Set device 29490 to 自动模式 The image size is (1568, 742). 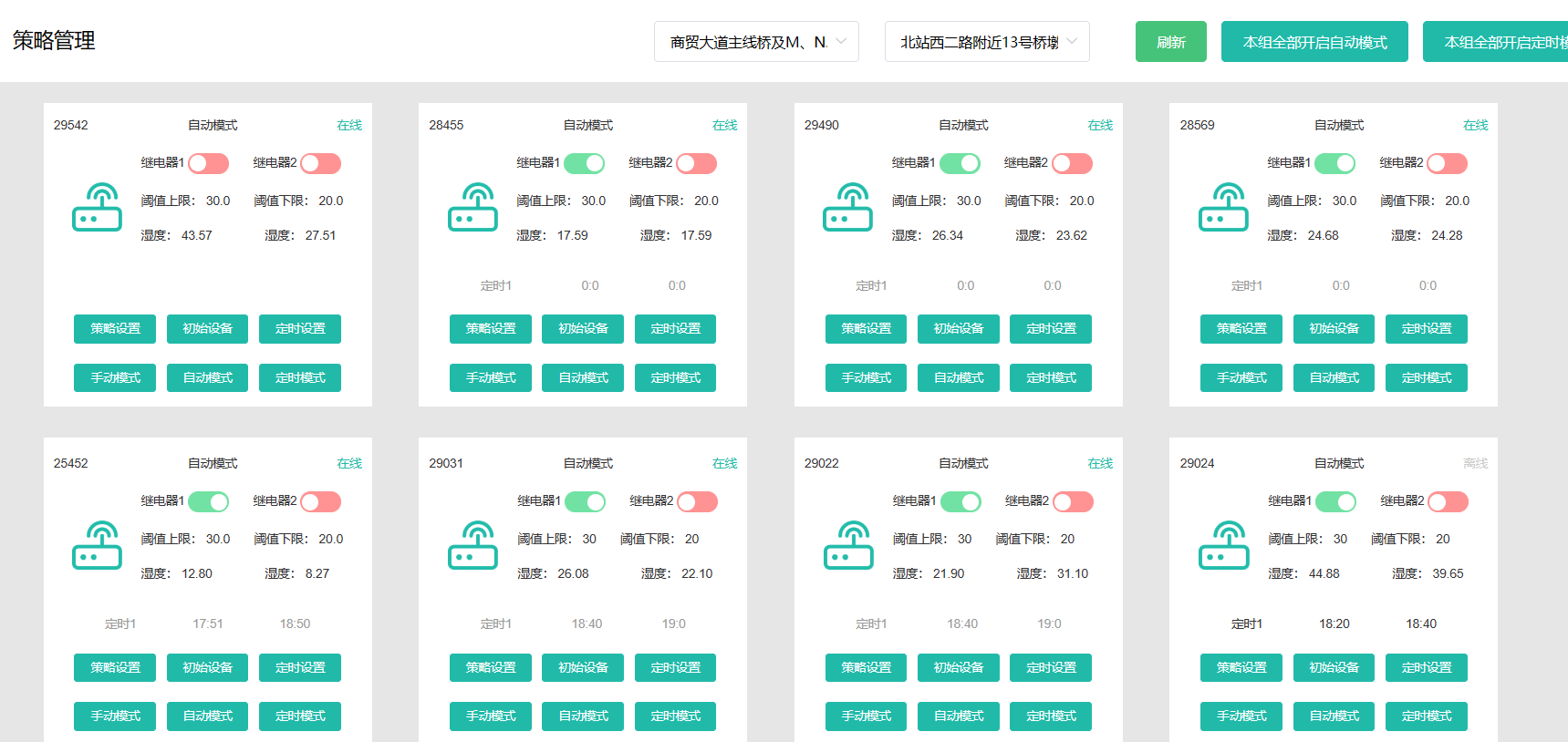pos(959,377)
